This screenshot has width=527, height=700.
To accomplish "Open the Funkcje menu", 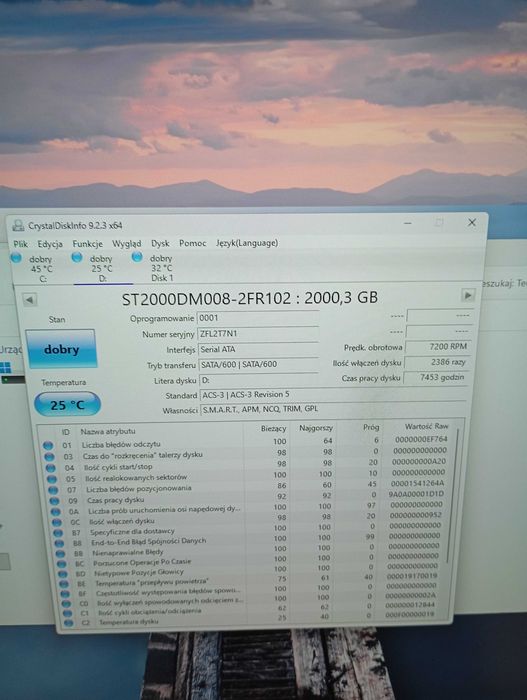I will coord(88,244).
